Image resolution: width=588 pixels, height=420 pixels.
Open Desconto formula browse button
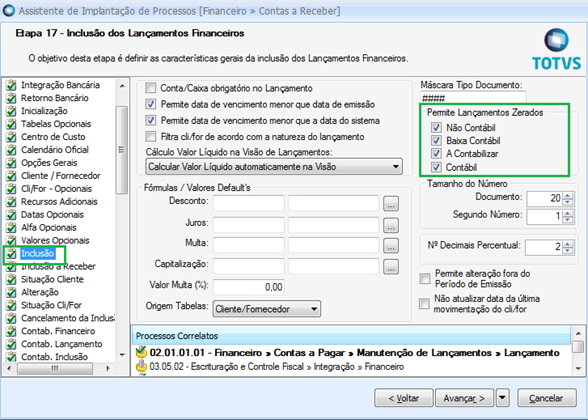[x=391, y=204]
